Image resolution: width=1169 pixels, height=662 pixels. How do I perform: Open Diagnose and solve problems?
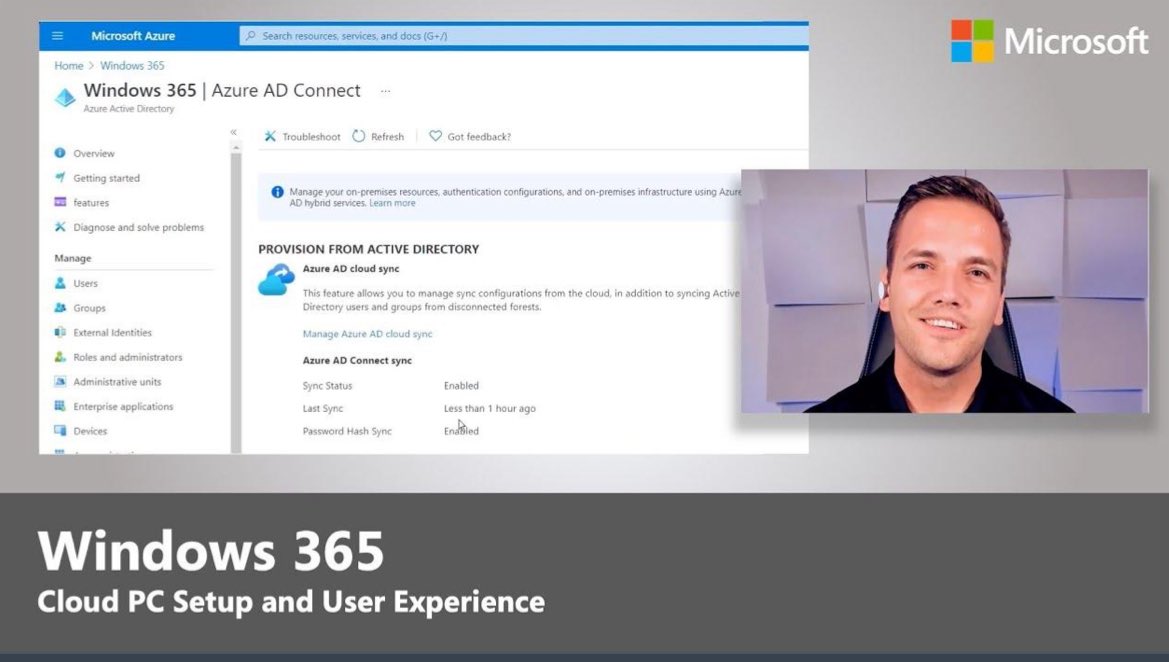(x=139, y=227)
